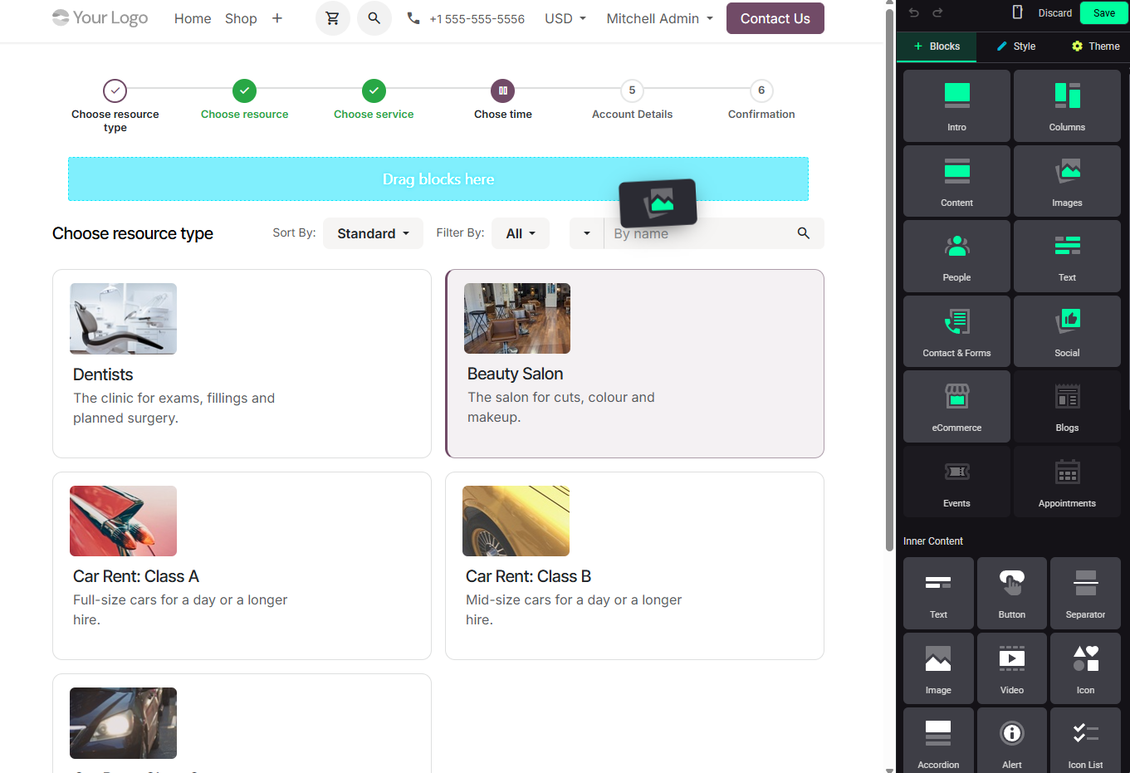Open the Events blocks category
The height and width of the screenshot is (773, 1130).
tap(956, 481)
